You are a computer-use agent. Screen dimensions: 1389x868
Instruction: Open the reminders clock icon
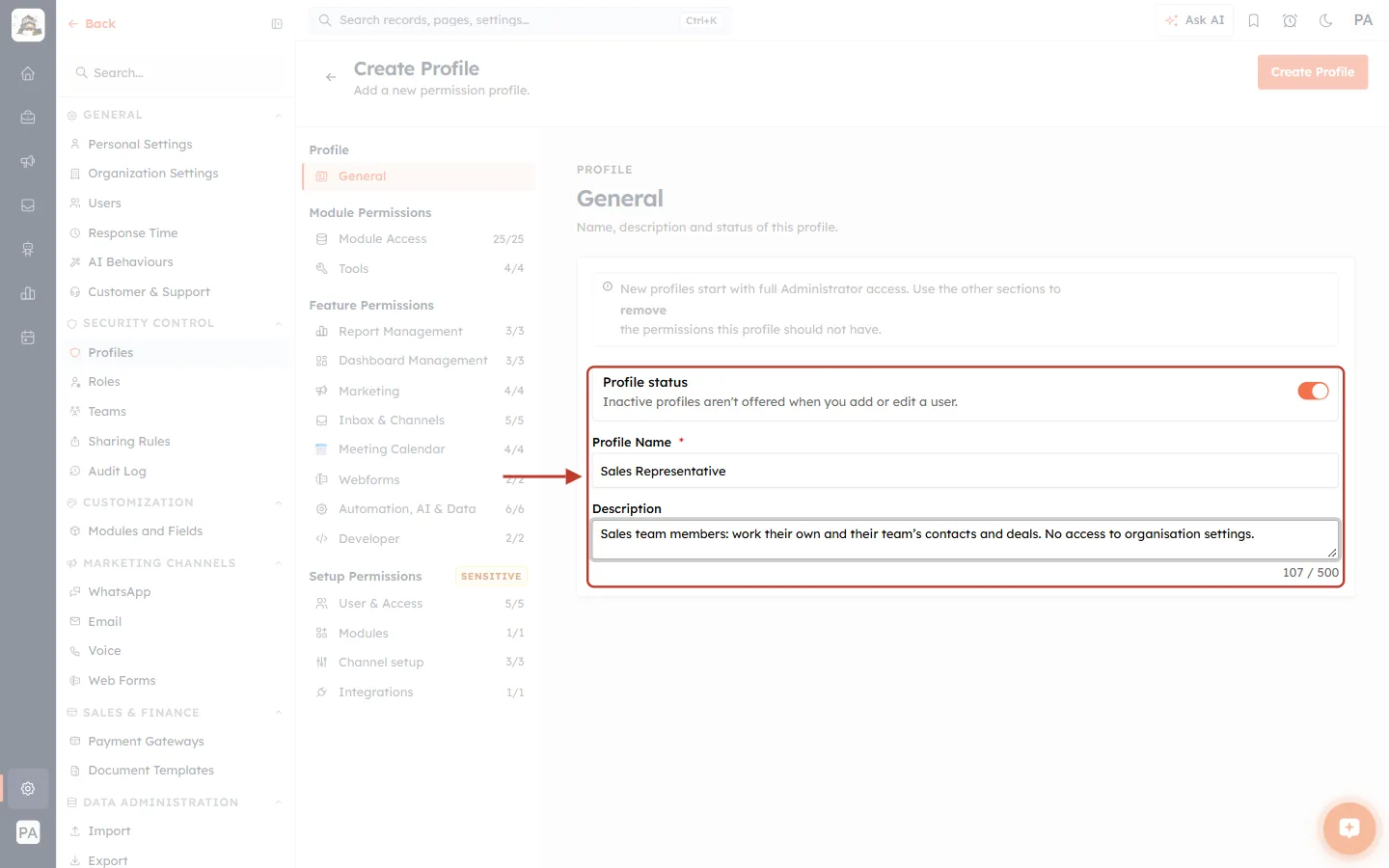[x=1290, y=20]
